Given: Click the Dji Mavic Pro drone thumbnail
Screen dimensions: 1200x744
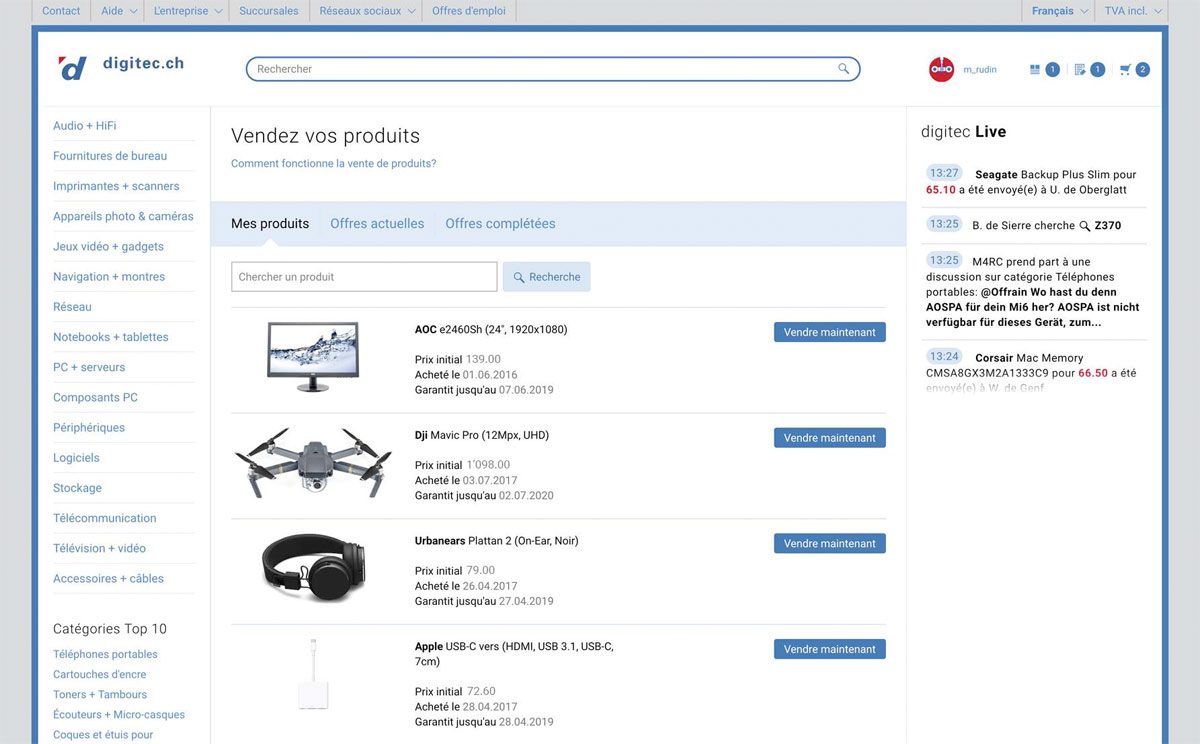Looking at the screenshot, I should click(x=313, y=465).
